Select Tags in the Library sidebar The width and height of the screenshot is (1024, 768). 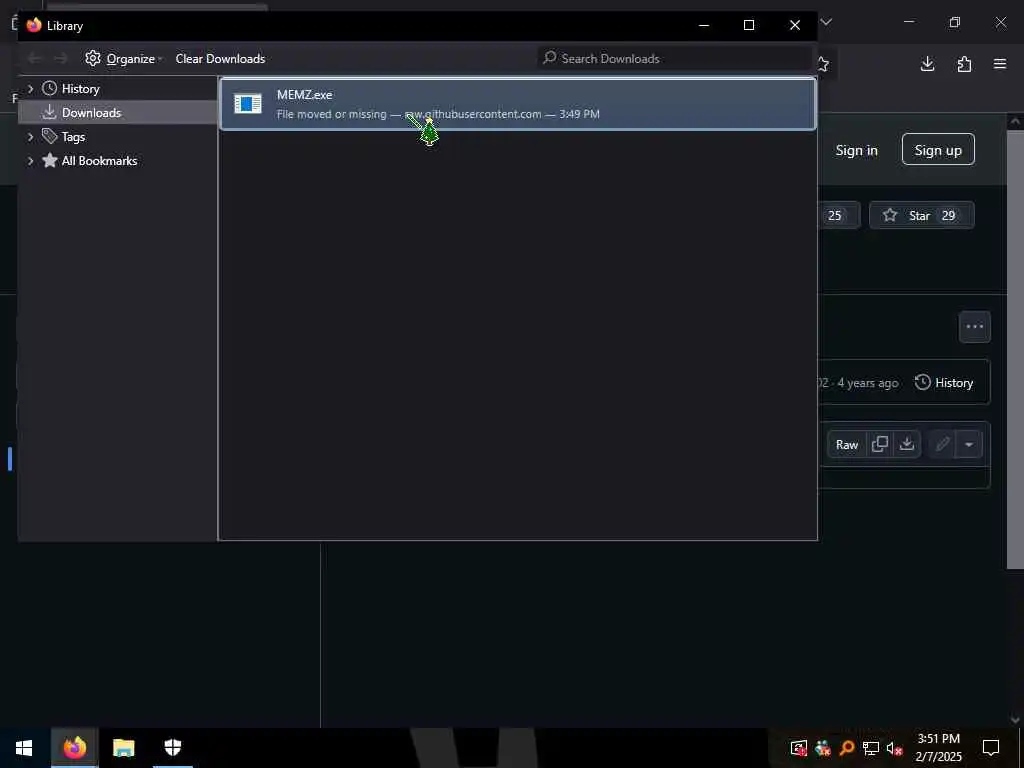[x=73, y=137]
